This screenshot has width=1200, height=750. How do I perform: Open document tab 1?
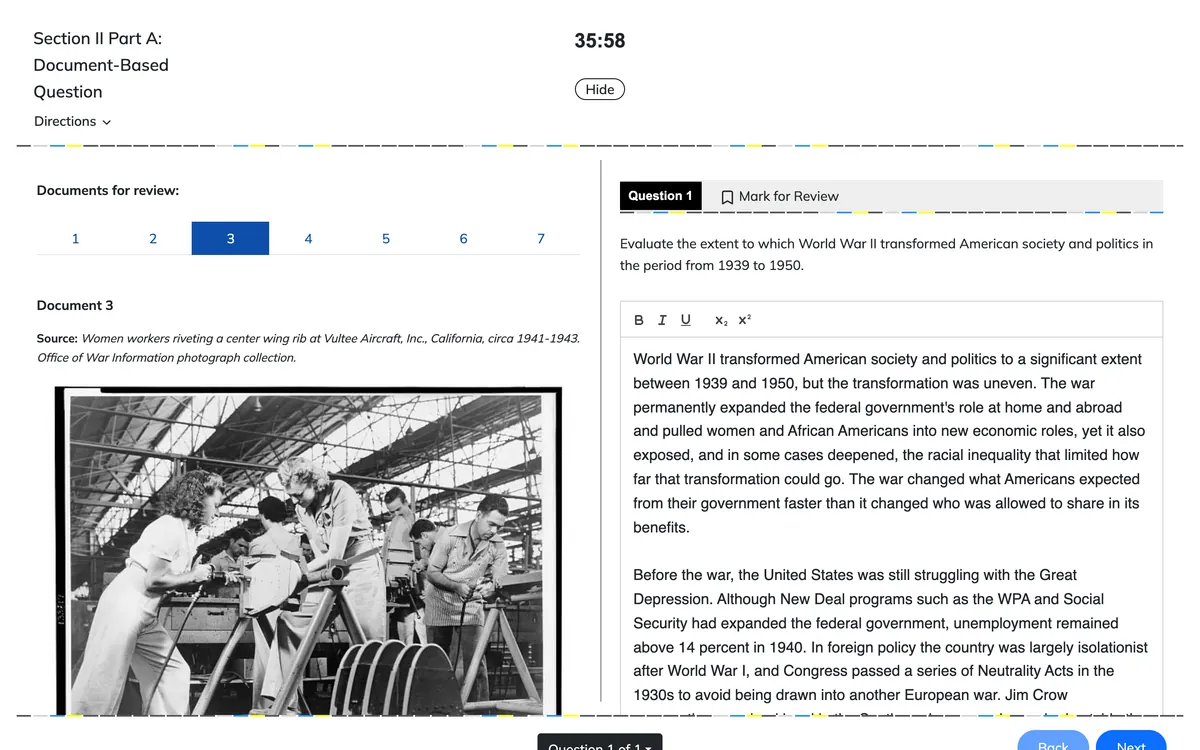75,238
